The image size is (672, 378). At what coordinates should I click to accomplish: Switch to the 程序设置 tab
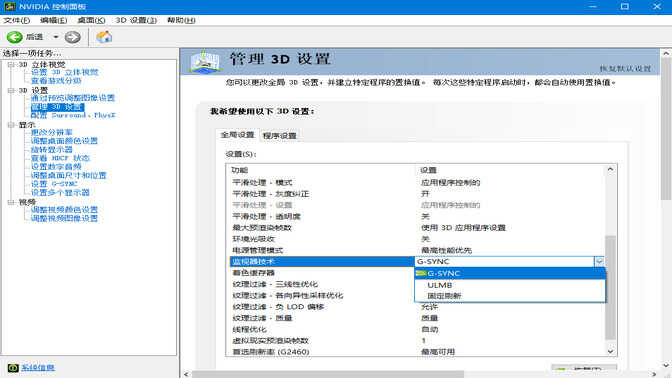tap(279, 136)
